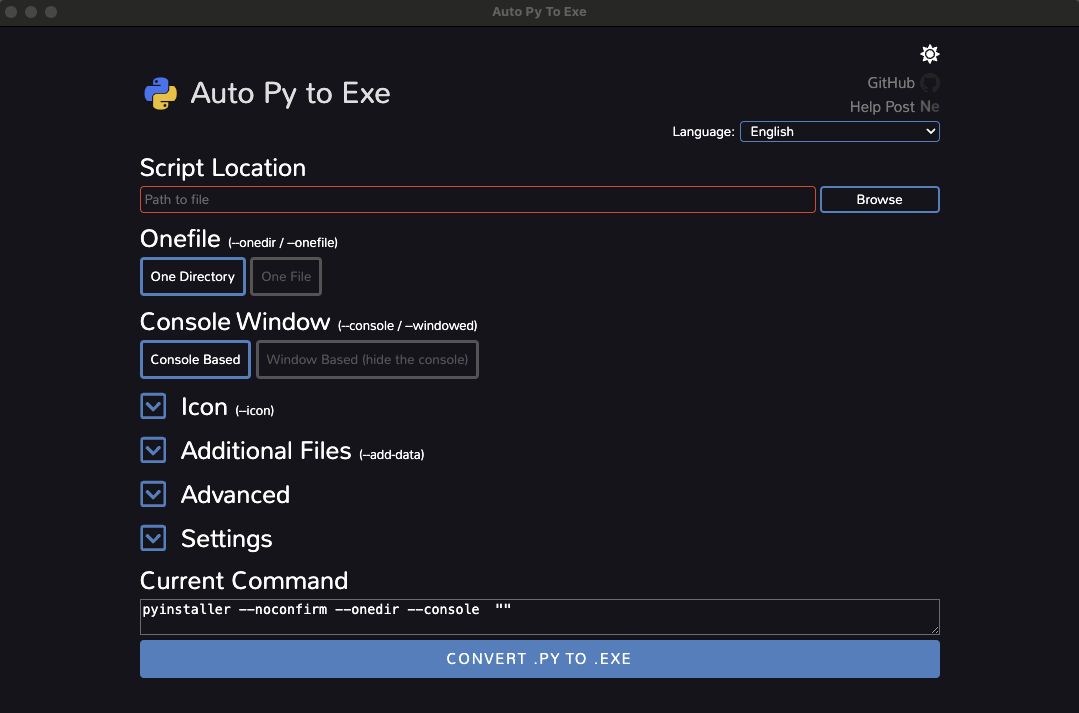Open the Language dropdown
This screenshot has height=713, width=1079.
coord(839,131)
